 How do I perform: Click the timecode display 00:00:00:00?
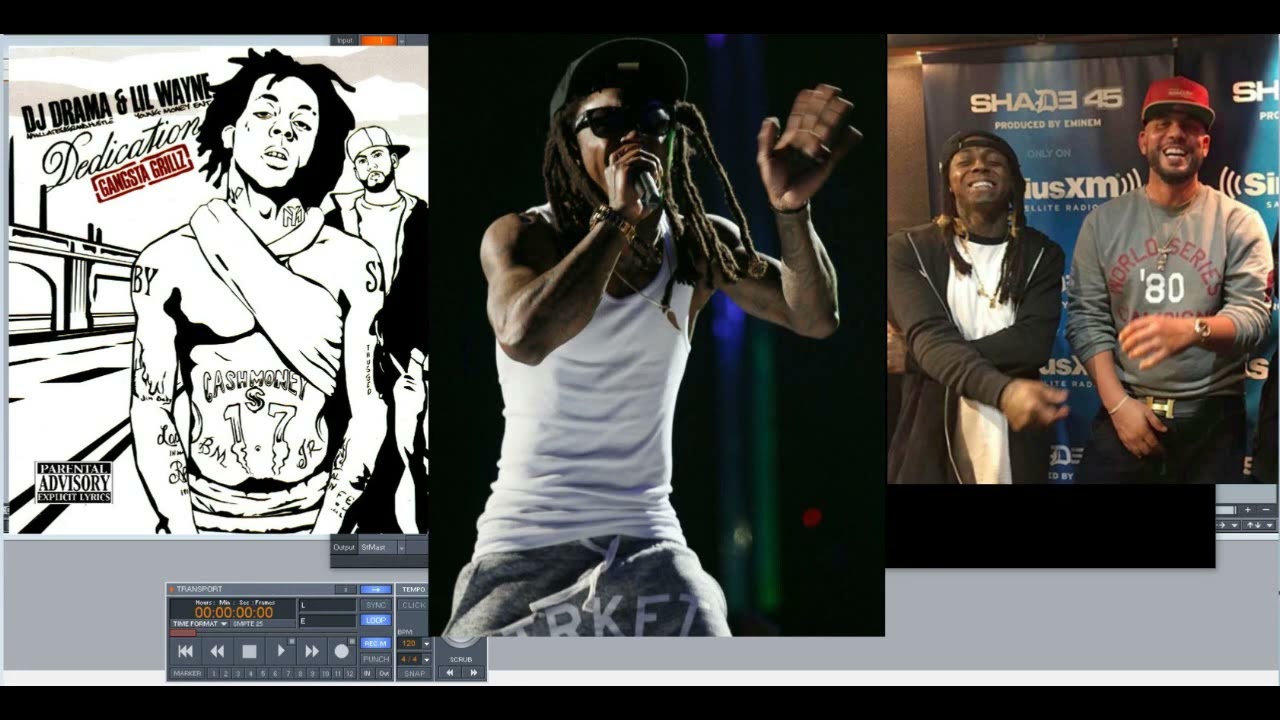233,612
